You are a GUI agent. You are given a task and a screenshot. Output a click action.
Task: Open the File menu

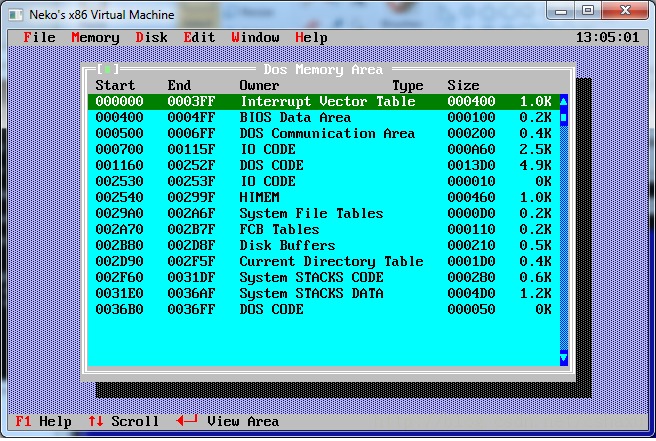[x=39, y=37]
